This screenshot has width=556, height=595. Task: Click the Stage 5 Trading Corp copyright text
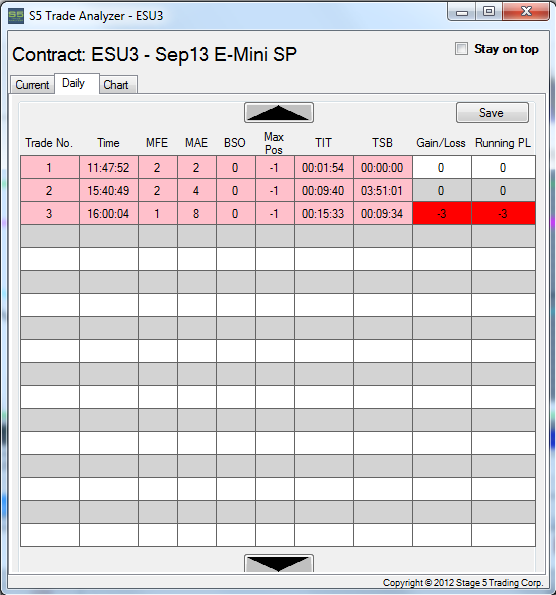tap(463, 582)
